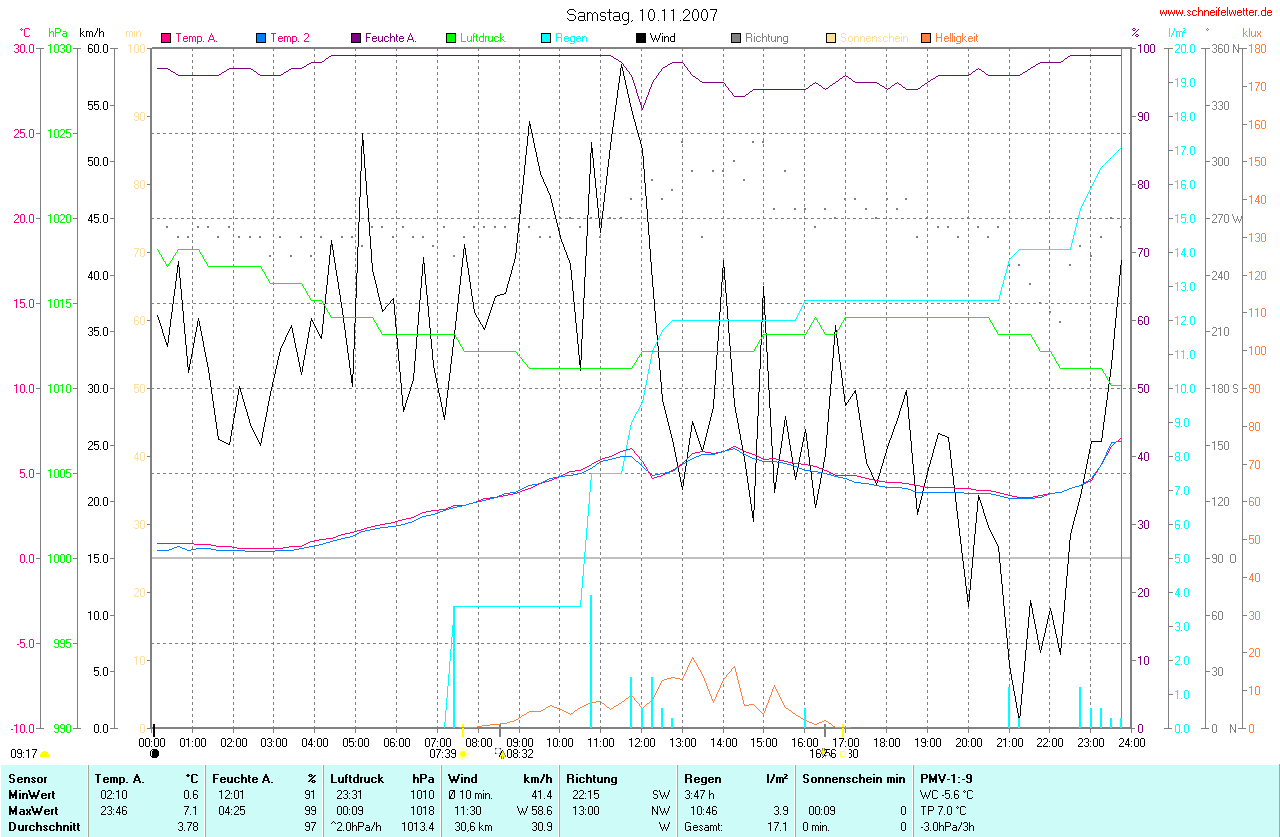Click the '270 W' direction axis label
Image resolution: width=1280 pixels, height=837 pixels.
tap(1225, 218)
